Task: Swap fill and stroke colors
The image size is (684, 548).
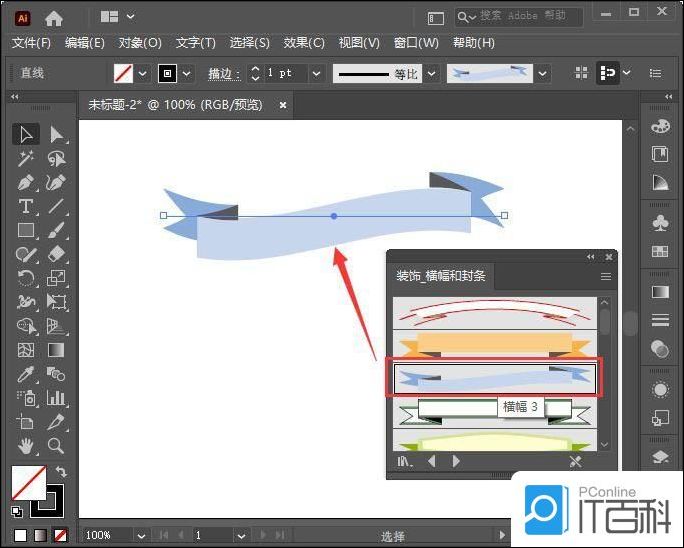Action: (61, 472)
